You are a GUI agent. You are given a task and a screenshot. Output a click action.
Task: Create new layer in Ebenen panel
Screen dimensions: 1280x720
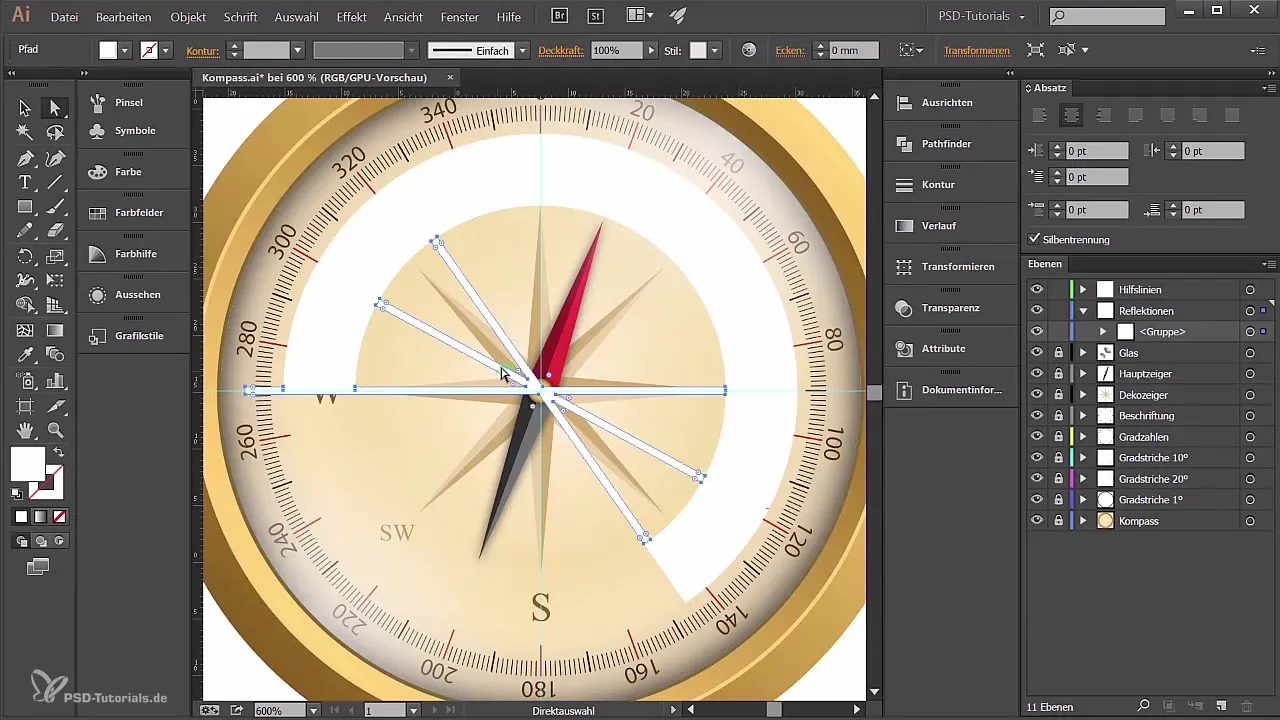(x=1221, y=707)
